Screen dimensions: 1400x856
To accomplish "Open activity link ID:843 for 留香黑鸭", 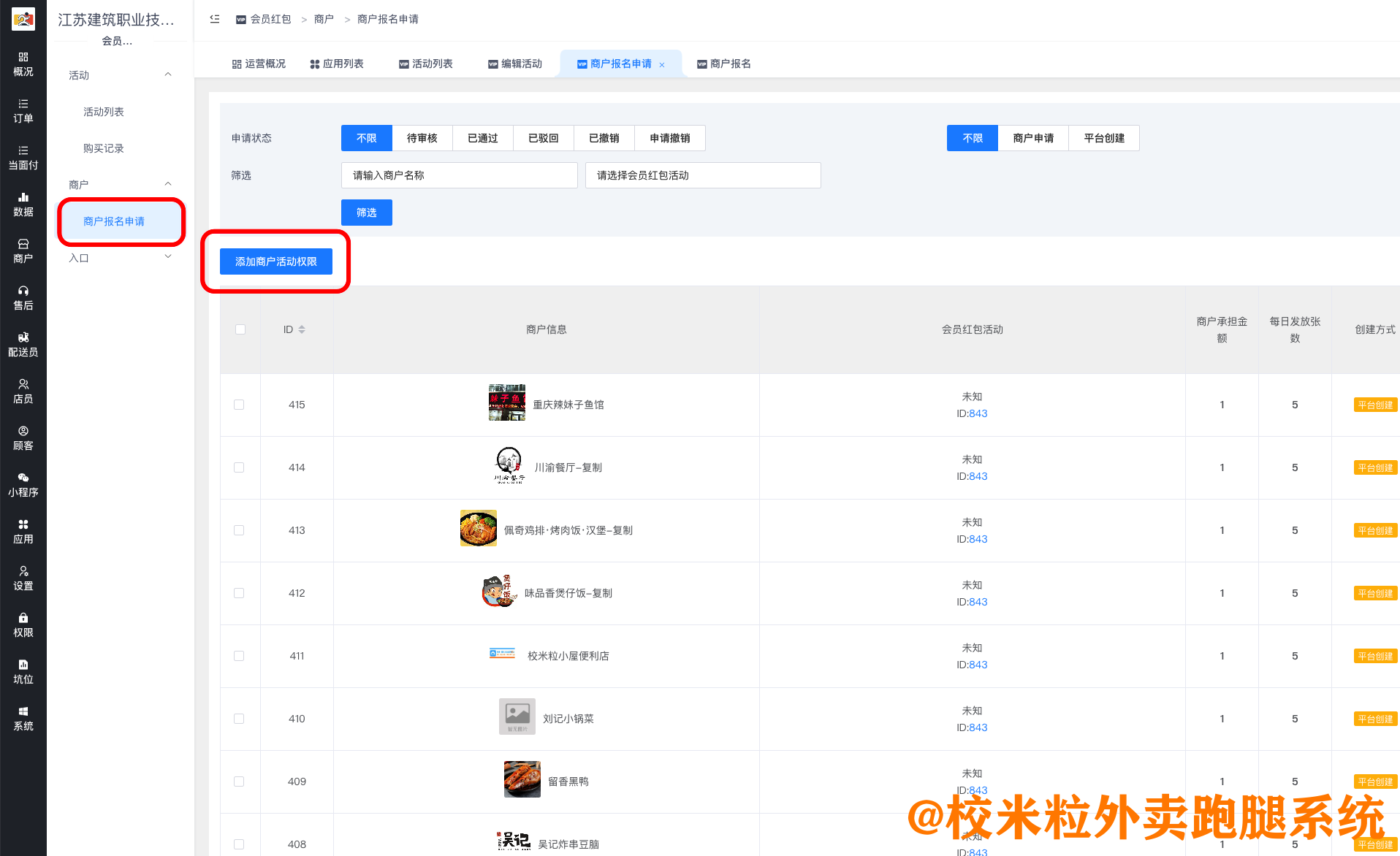I will pyautogui.click(x=978, y=790).
